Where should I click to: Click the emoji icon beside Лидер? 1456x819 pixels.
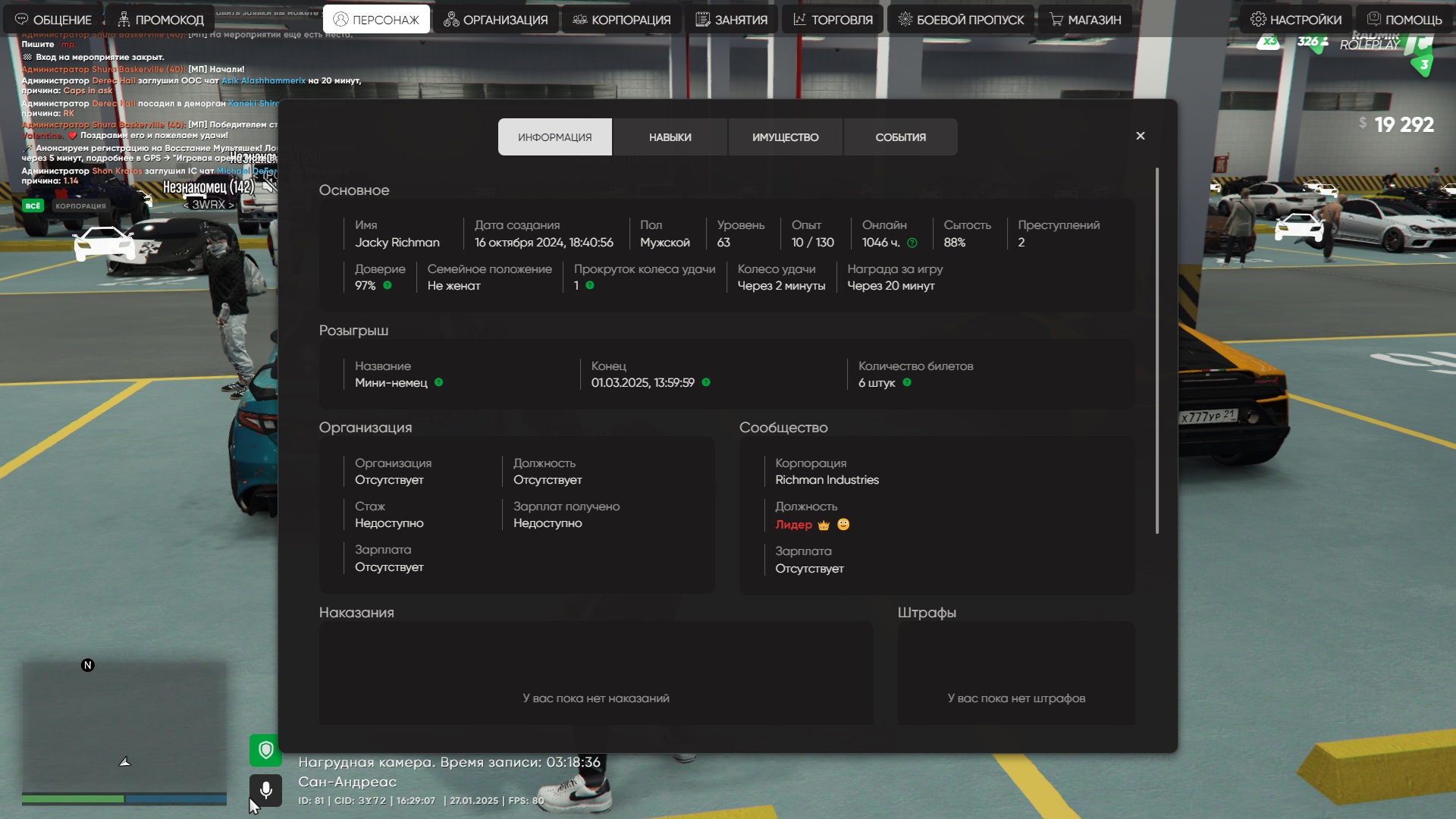click(x=843, y=525)
